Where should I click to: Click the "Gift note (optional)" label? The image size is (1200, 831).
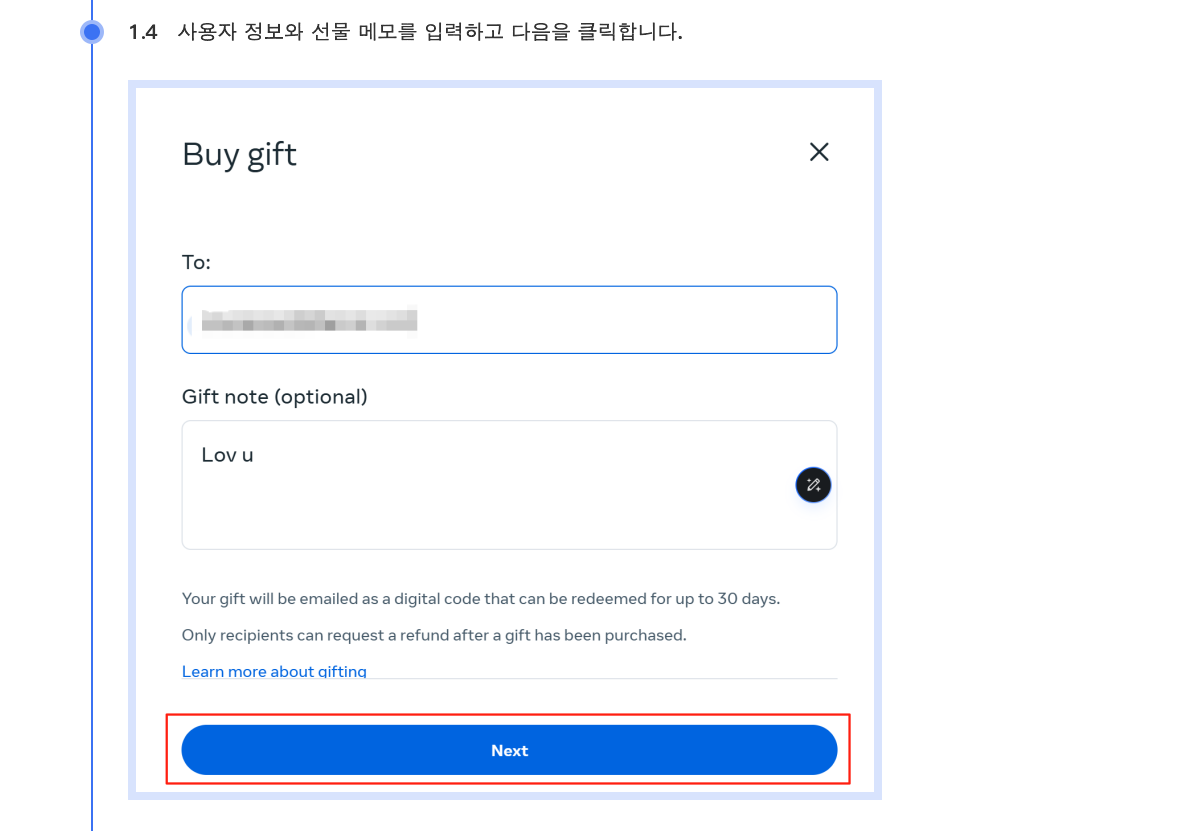tap(274, 397)
